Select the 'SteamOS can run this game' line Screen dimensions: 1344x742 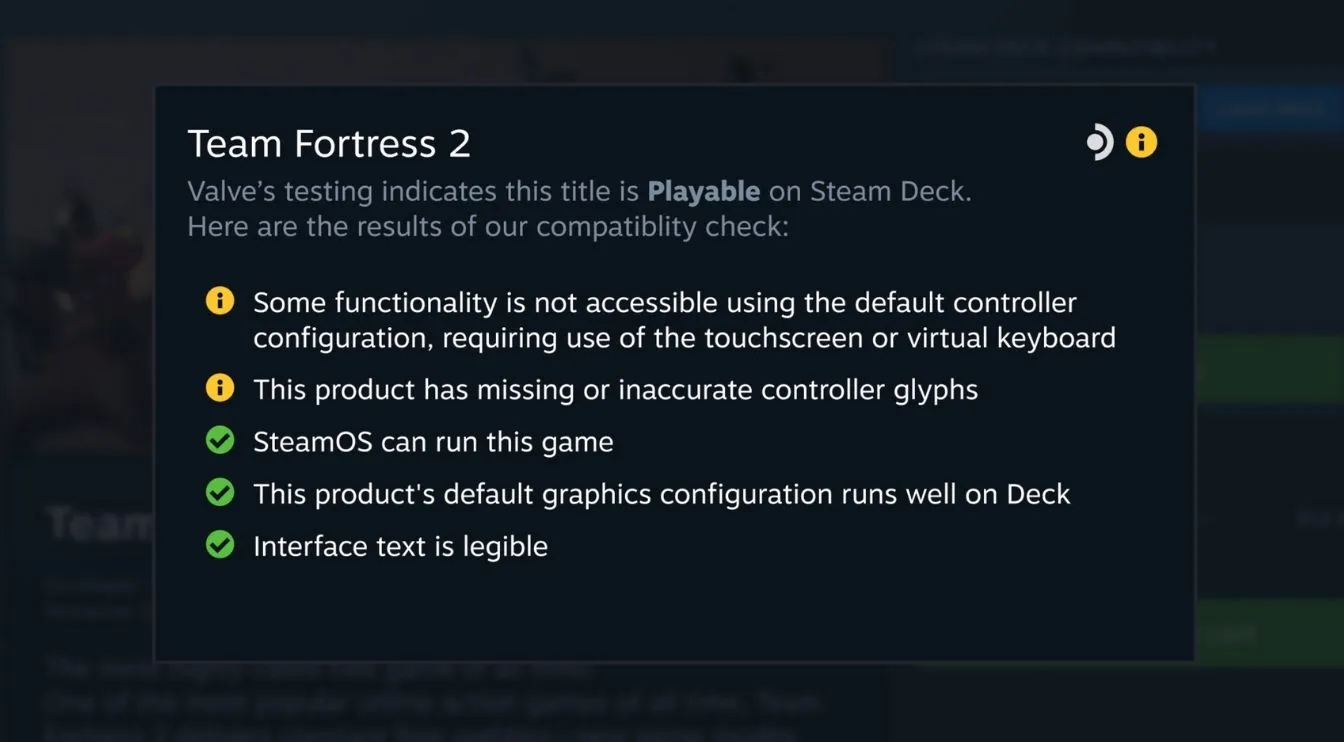pos(433,441)
